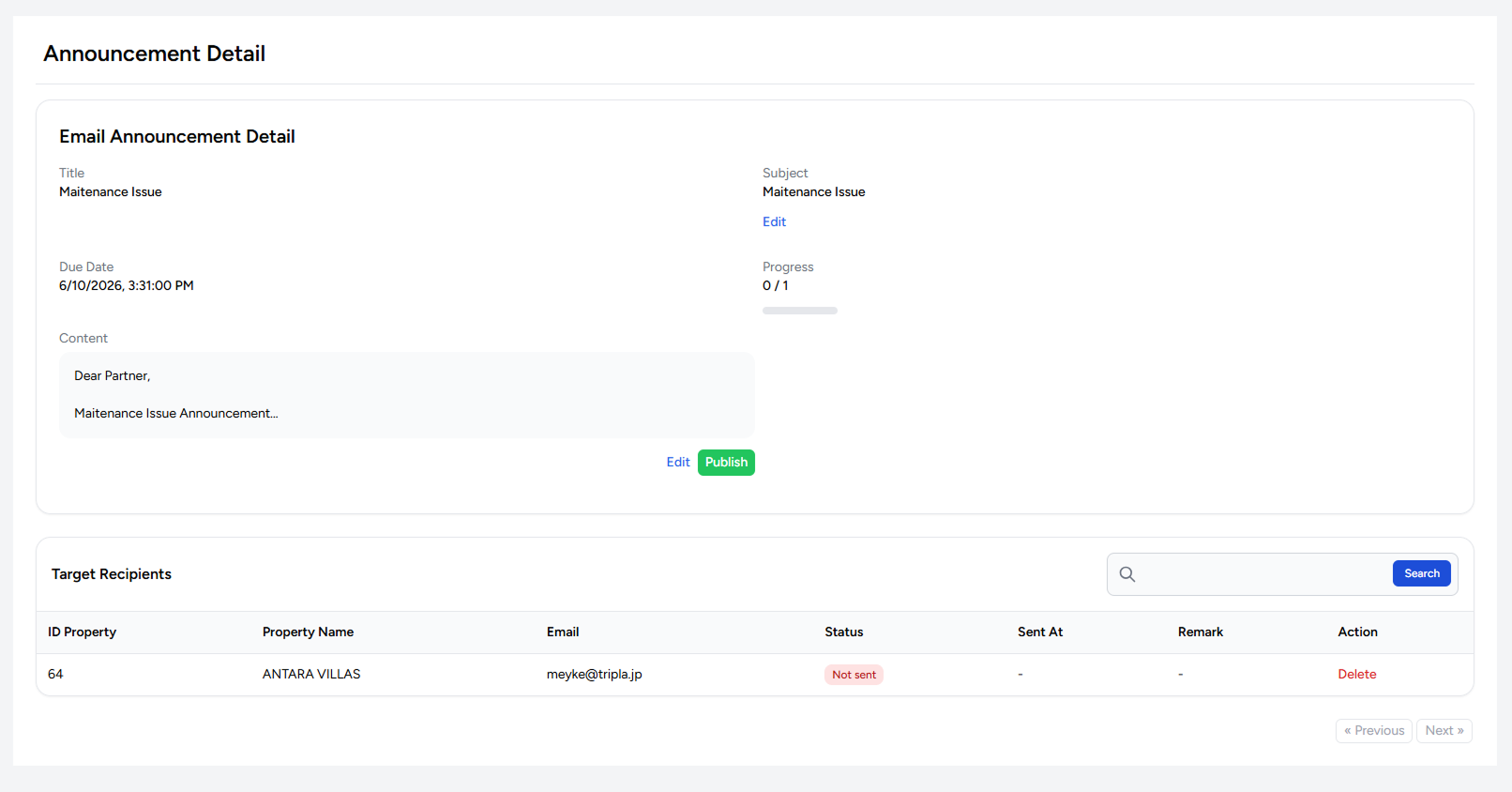Image resolution: width=1512 pixels, height=792 pixels.
Task: Click the 'Email Announcement Detail' heading
Action: 177,137
